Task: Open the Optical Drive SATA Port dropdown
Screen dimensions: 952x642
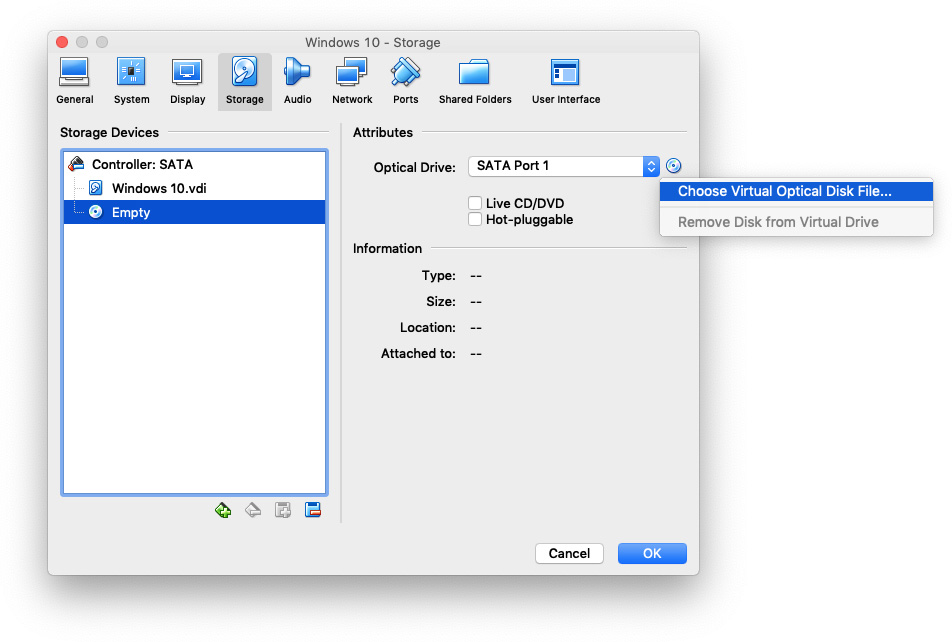Action: 564,166
